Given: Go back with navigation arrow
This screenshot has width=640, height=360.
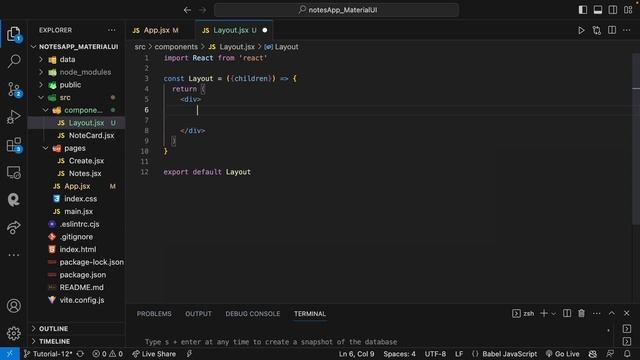Looking at the screenshot, I should (187, 10).
